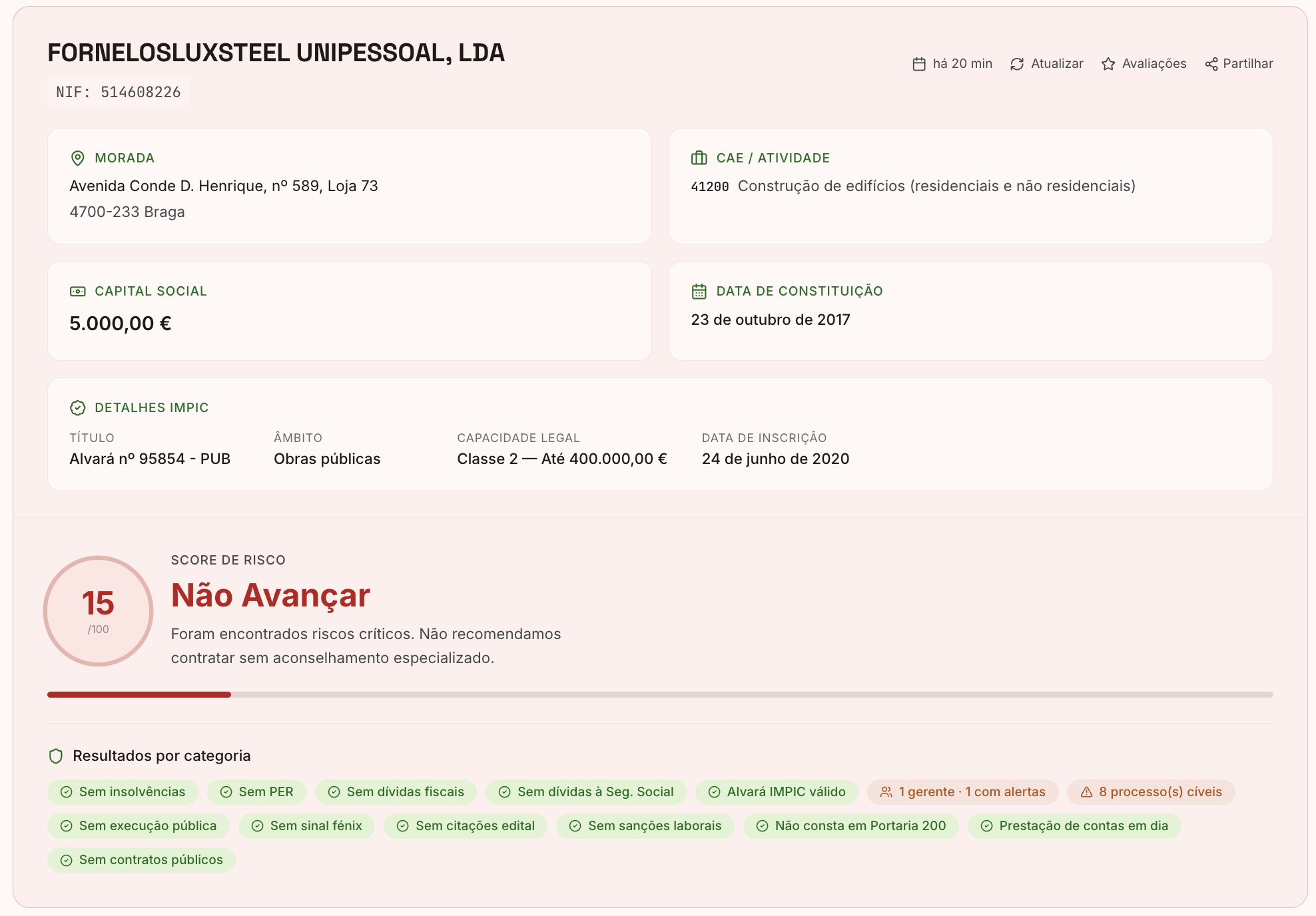The width and height of the screenshot is (1316, 916).
Task: Click the shield icon by Resultados por categoria
Action: [x=56, y=756]
